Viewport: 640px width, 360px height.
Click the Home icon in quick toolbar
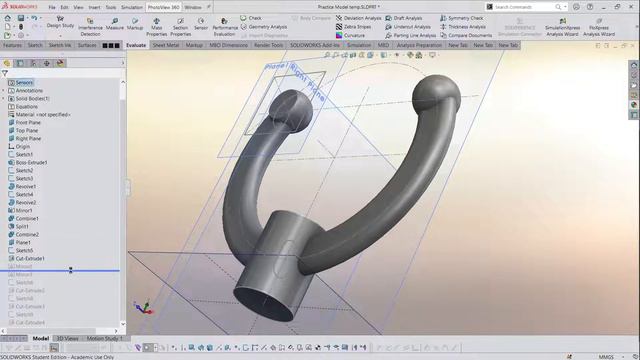8,18
